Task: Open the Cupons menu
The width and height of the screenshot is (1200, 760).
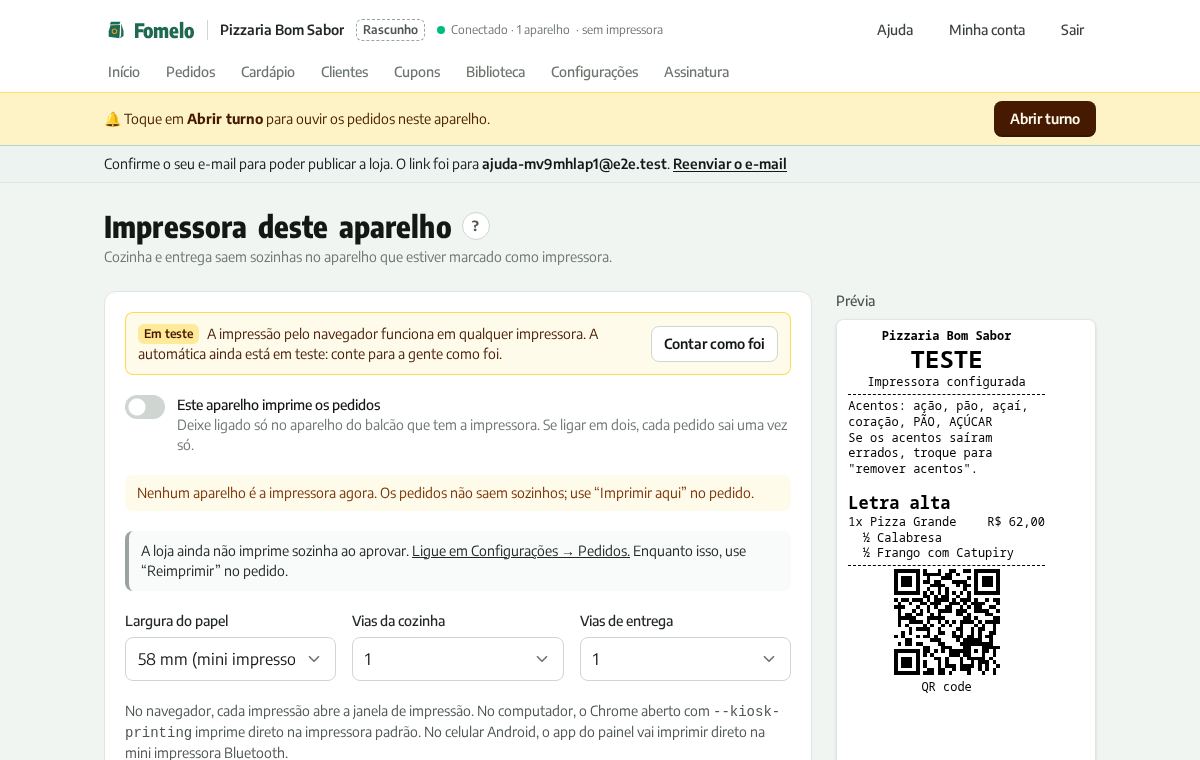Action: (x=417, y=72)
